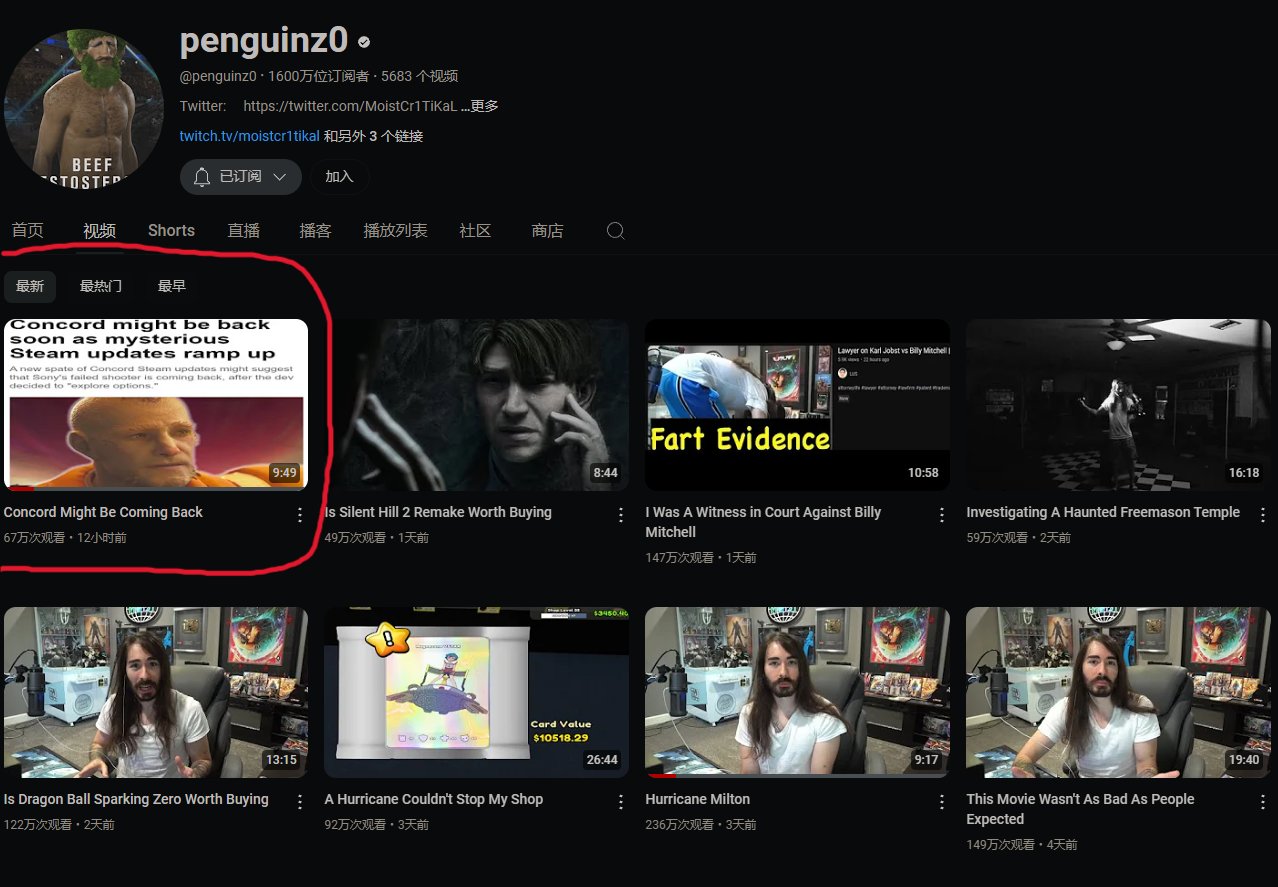Screen dimensions: 1278x887
Task: Switch to the 播放列表 tab
Action: (395, 231)
